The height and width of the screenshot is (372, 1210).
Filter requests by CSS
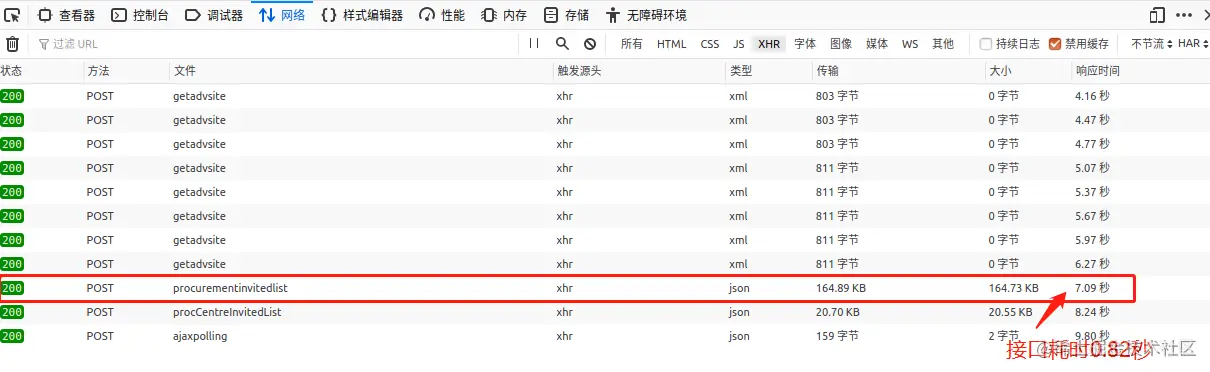(x=710, y=44)
